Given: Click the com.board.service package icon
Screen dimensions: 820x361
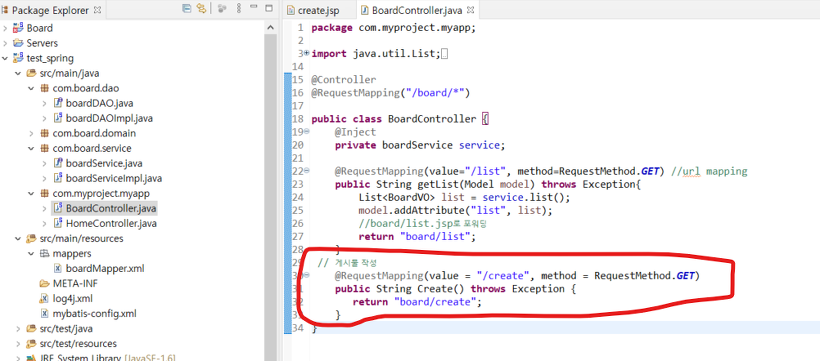Looking at the screenshot, I should (x=44, y=149).
